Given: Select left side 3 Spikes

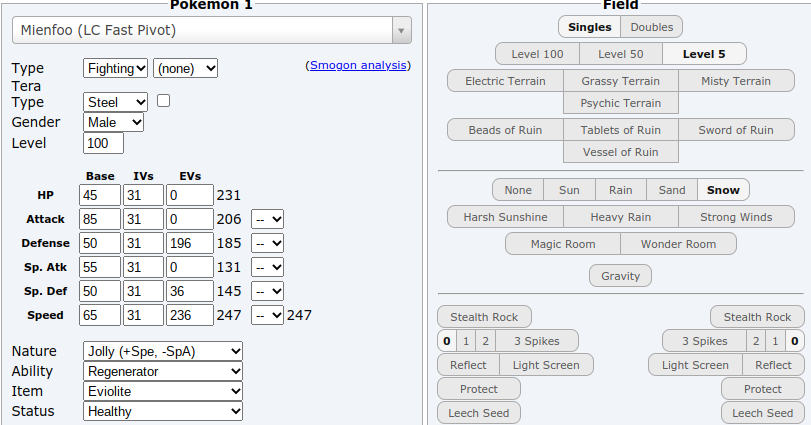Looking at the screenshot, I should click(x=537, y=341).
